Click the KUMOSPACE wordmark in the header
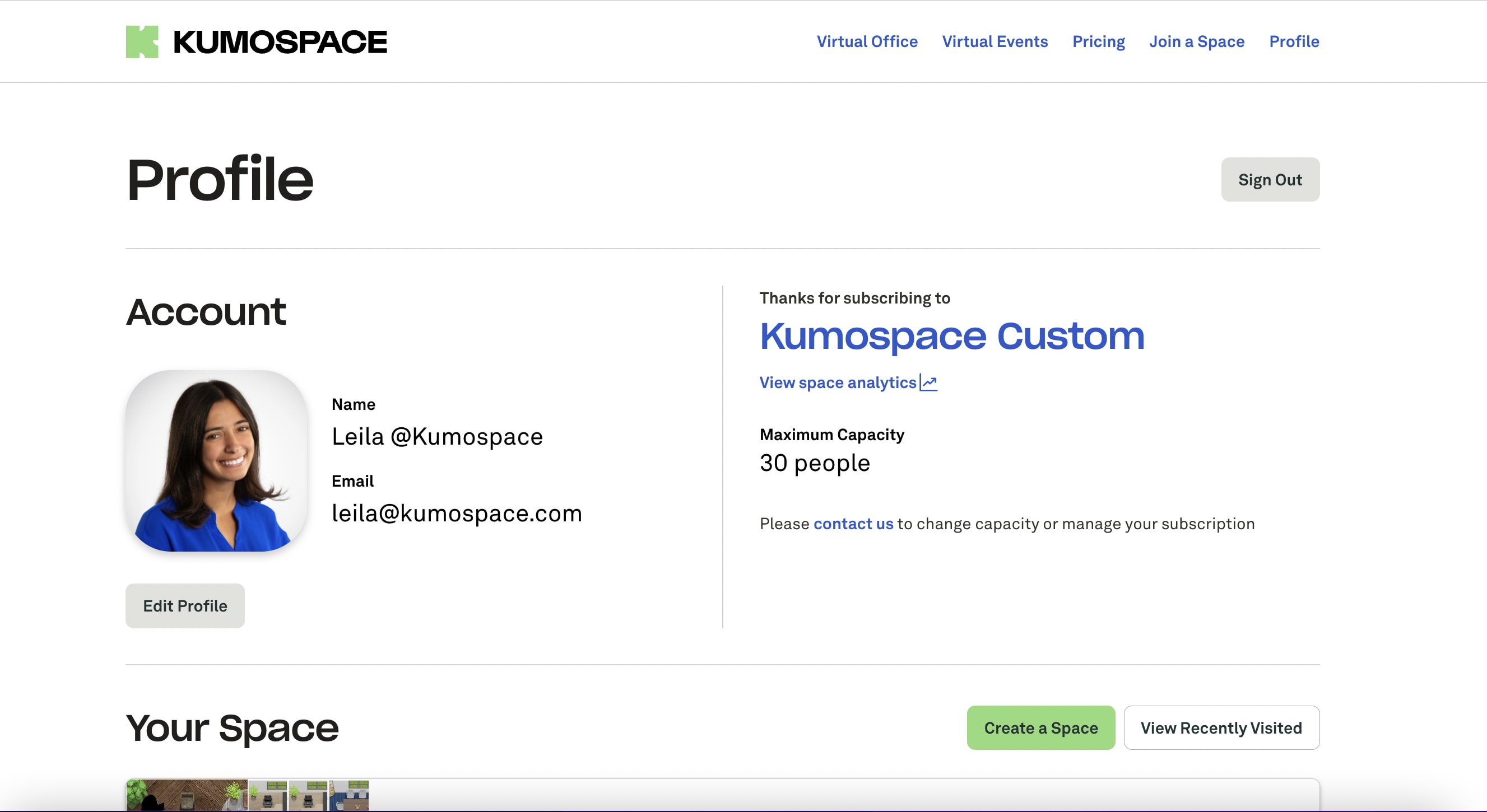 pos(280,42)
